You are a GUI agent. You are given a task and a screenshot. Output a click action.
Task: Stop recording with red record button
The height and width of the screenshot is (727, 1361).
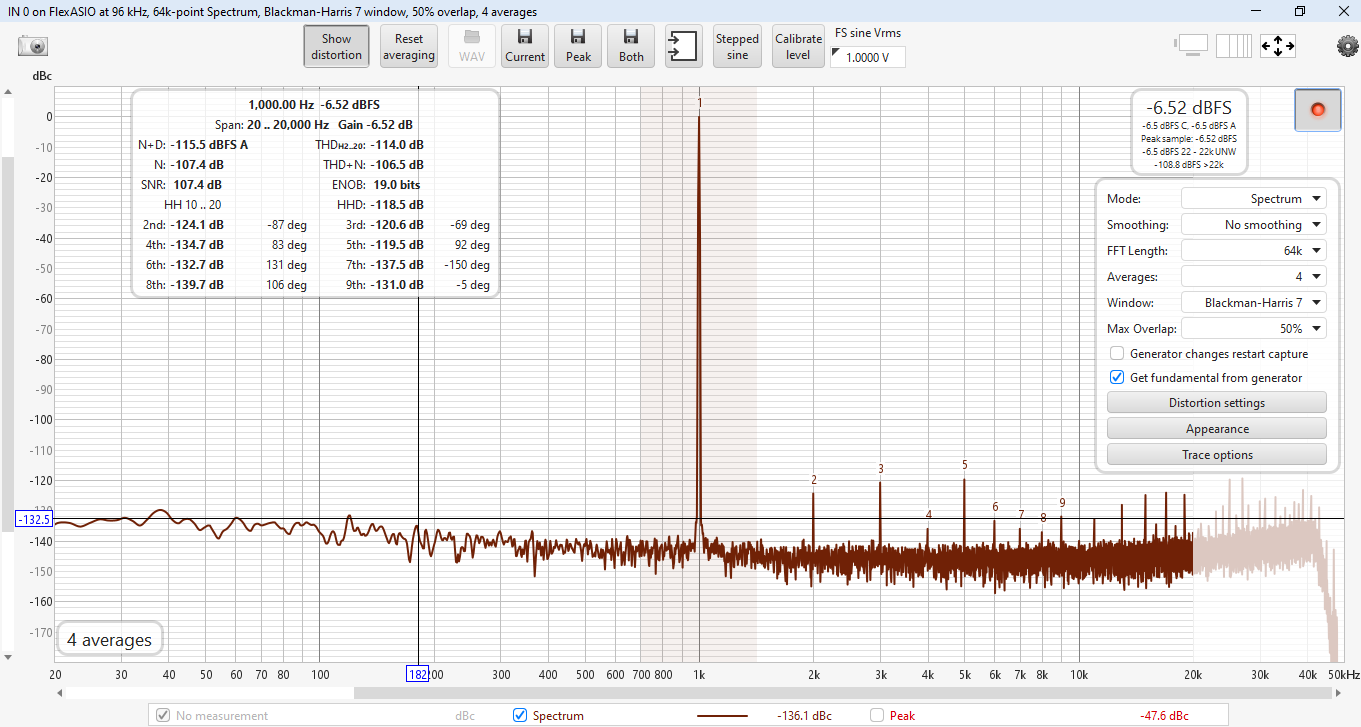1317,109
